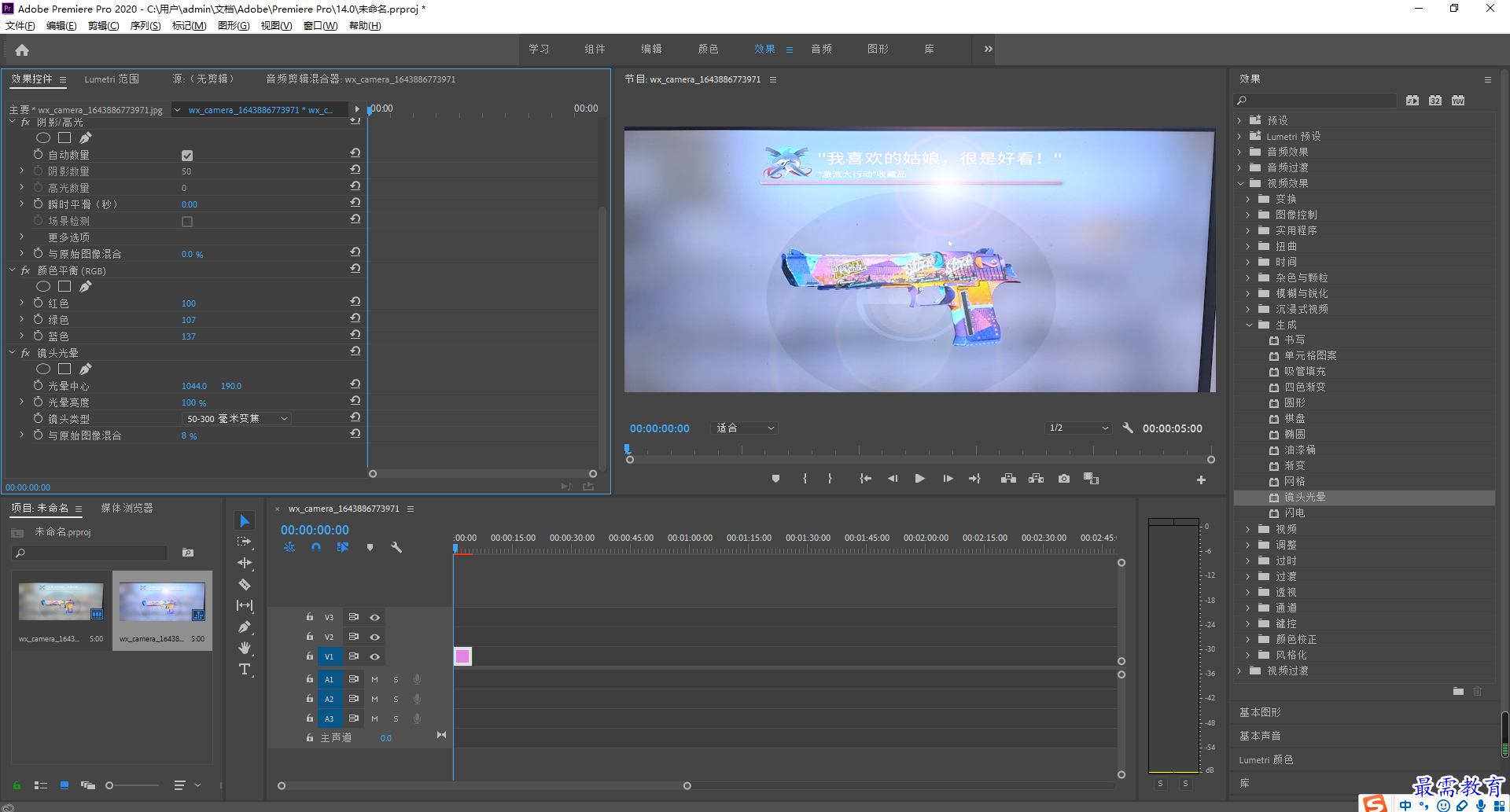Export frame with camera icon

point(1064,479)
